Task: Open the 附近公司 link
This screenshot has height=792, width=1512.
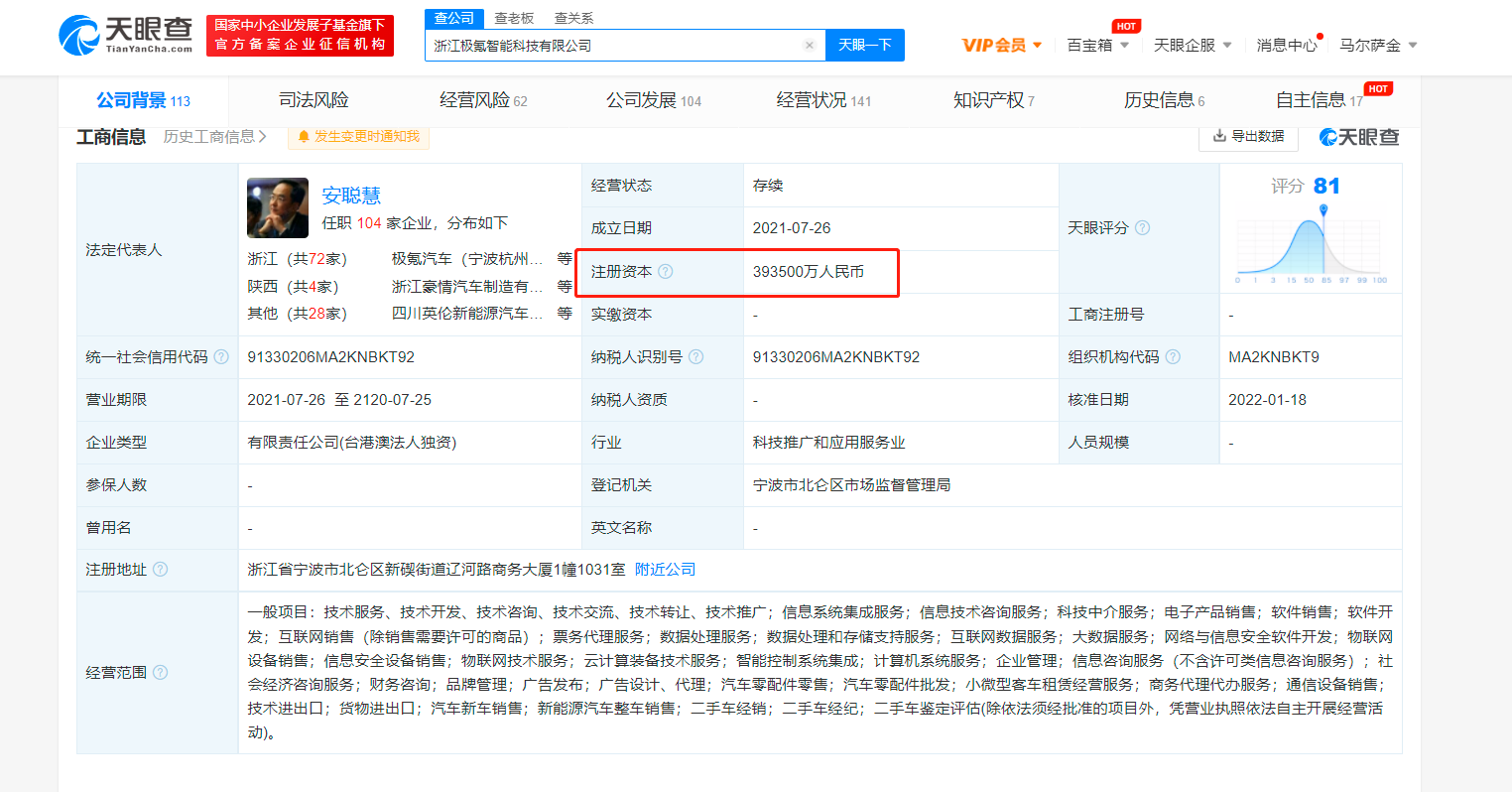Action: [x=665, y=570]
